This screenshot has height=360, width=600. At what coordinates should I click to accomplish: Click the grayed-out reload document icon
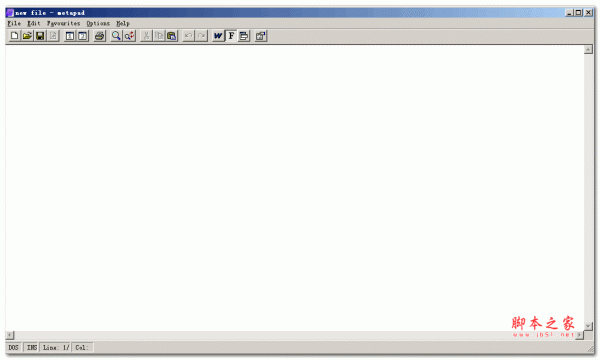[53, 36]
